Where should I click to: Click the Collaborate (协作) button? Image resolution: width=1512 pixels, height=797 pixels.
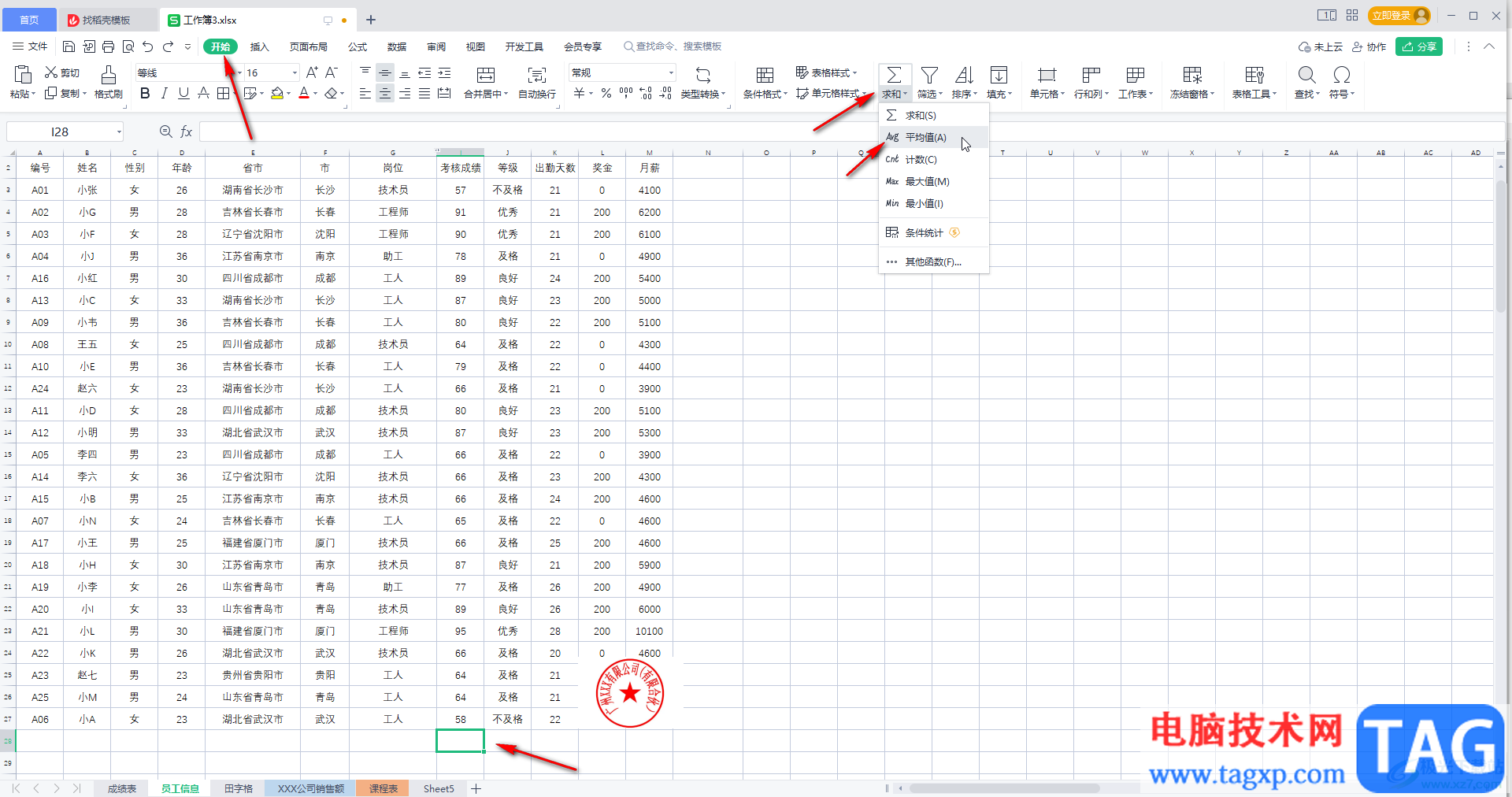(x=1369, y=46)
